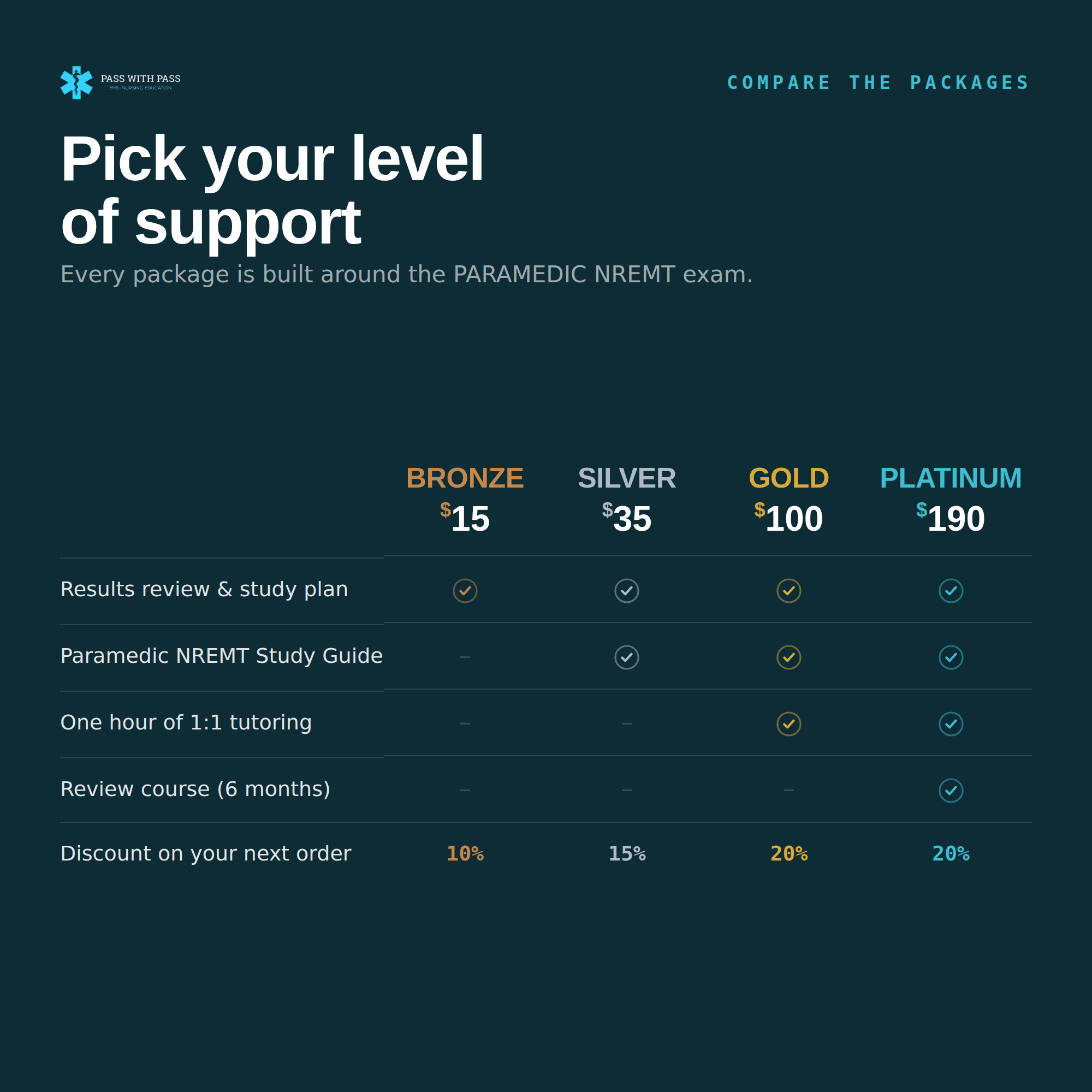Viewport: 1092px width, 1092px height.
Task: Select the SILVER package heading
Action: pyautogui.click(x=627, y=478)
